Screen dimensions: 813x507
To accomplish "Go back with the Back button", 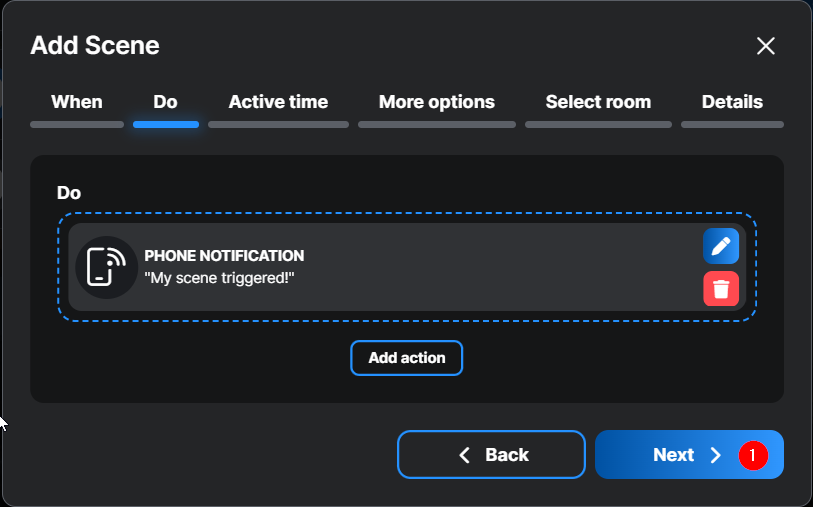I will [491, 455].
